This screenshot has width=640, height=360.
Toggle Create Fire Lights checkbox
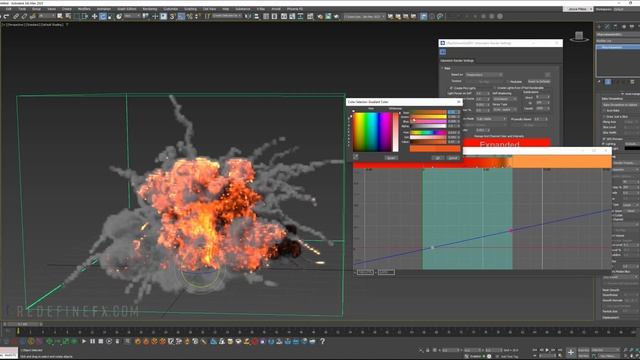(x=451, y=88)
